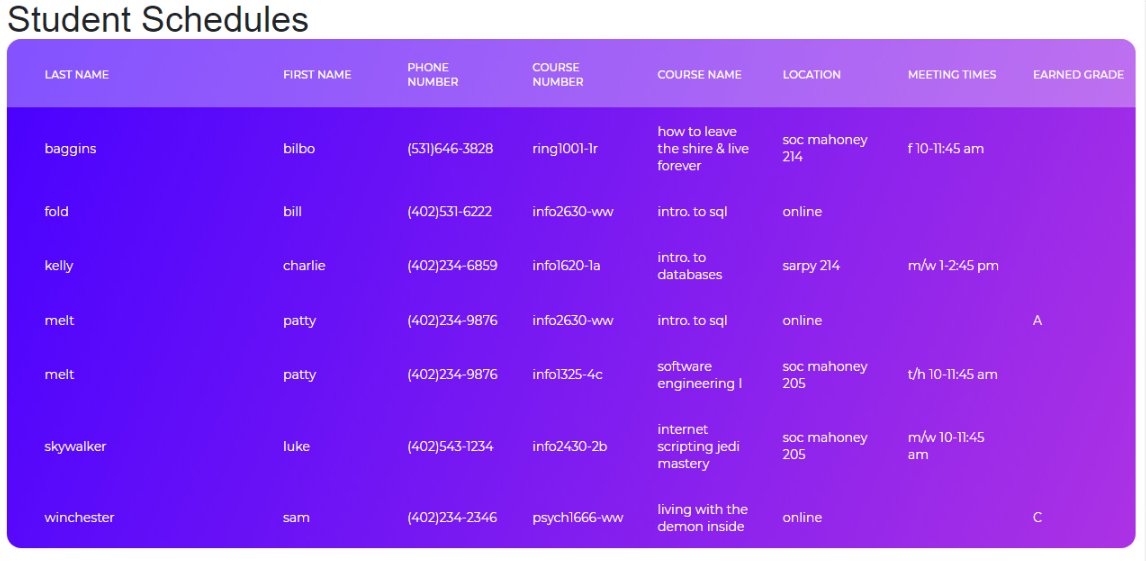Select the last name cell 'winchester'
The image size is (1146, 561).
pyautogui.click(x=80, y=518)
